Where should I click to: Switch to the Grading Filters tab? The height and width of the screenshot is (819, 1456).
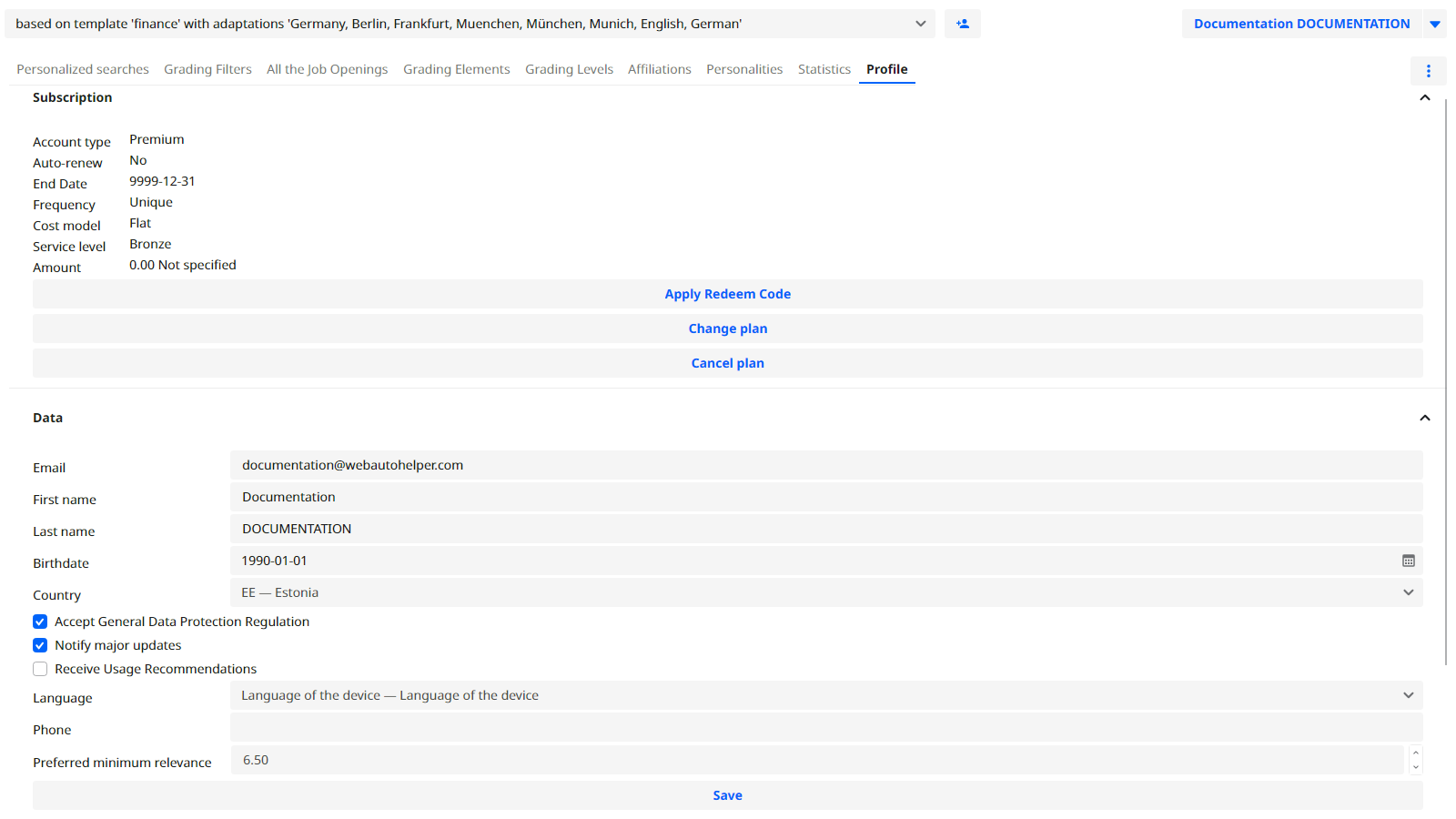(207, 70)
